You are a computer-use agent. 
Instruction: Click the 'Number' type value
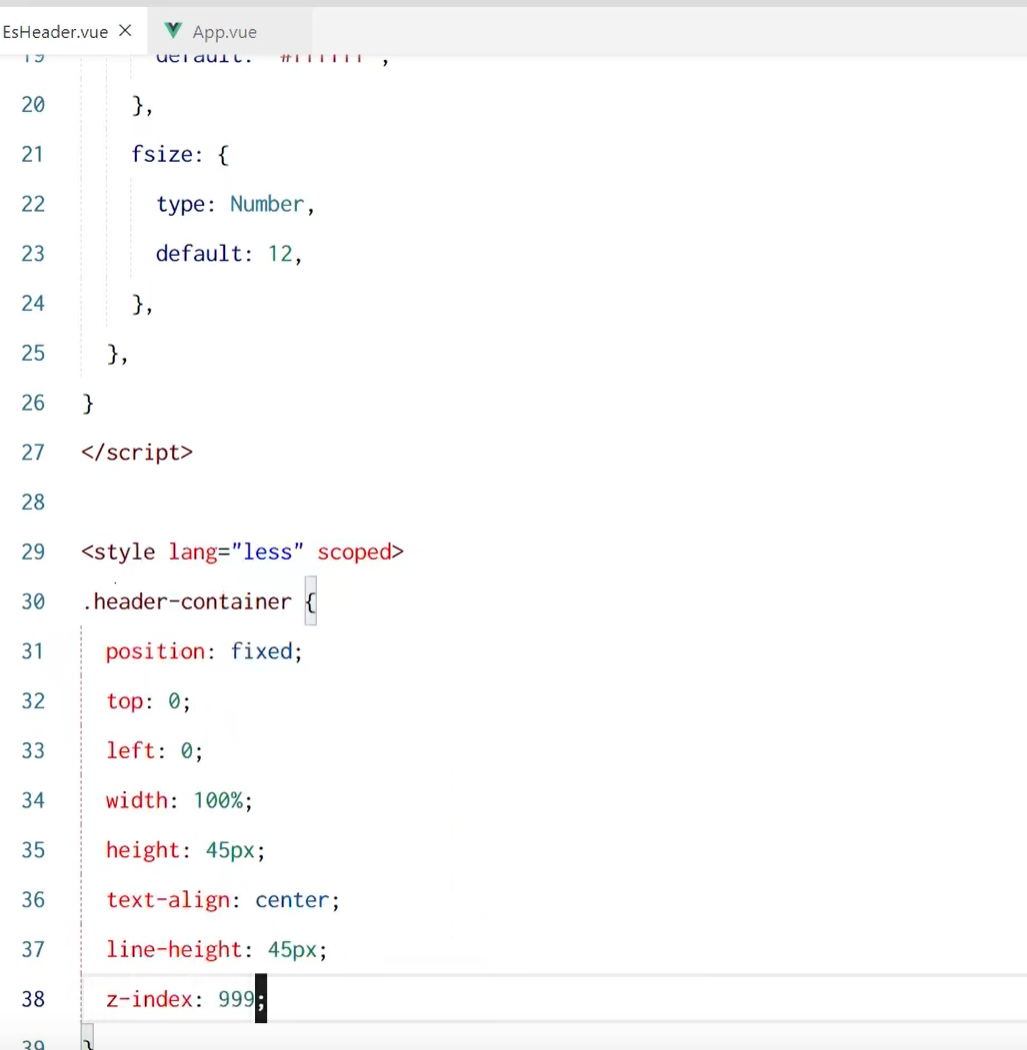click(266, 204)
